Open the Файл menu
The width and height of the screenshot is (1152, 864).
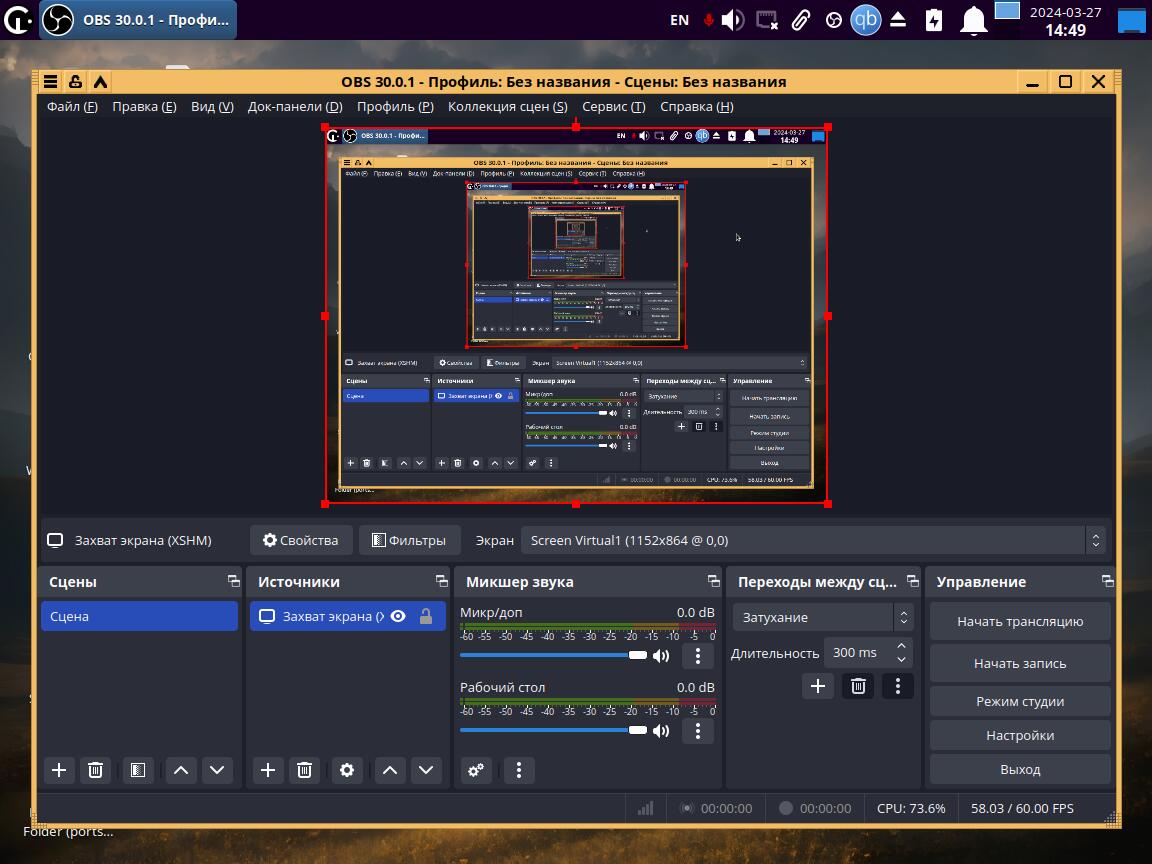(72, 107)
